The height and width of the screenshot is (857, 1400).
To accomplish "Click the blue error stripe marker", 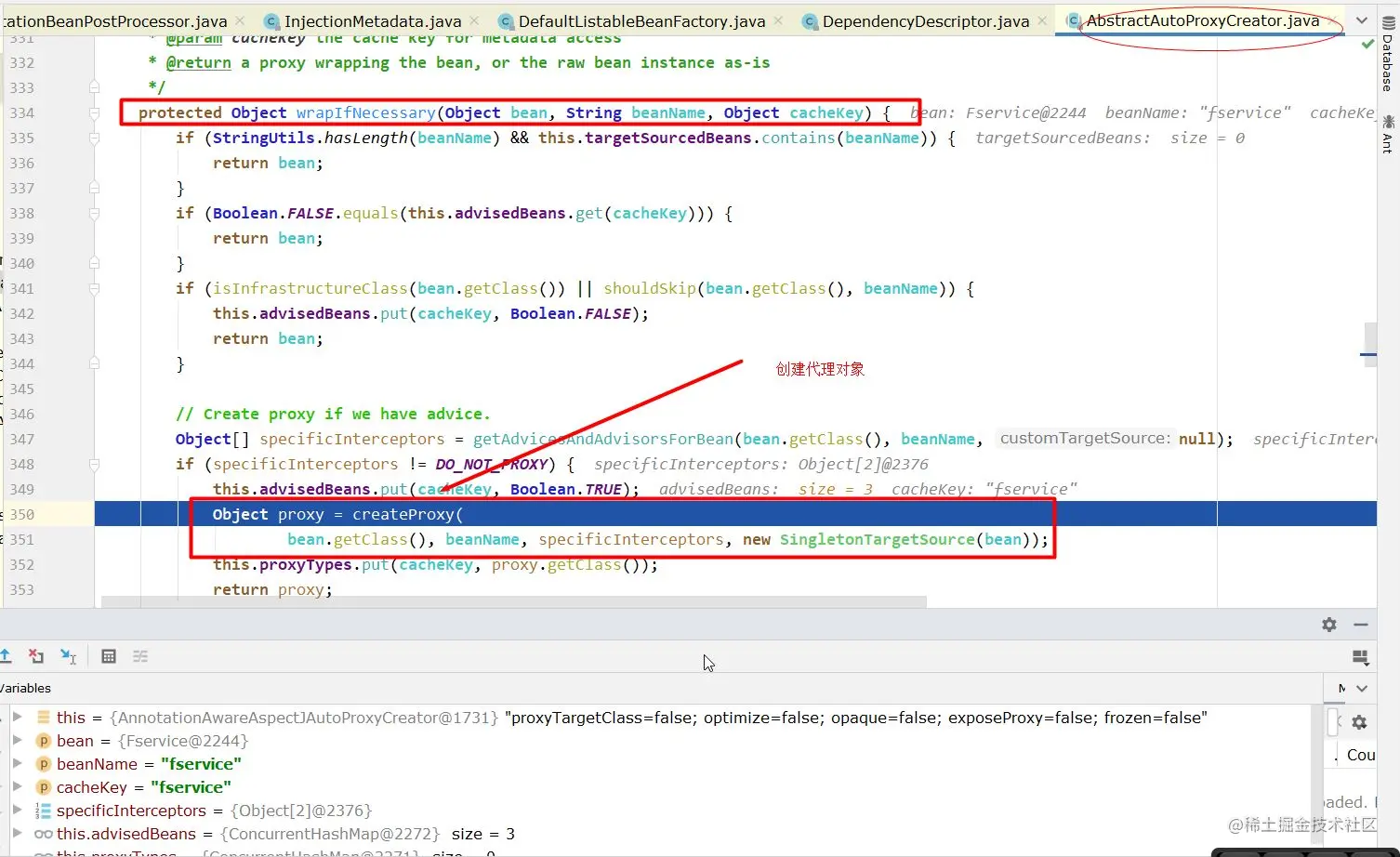I will [x=1367, y=354].
